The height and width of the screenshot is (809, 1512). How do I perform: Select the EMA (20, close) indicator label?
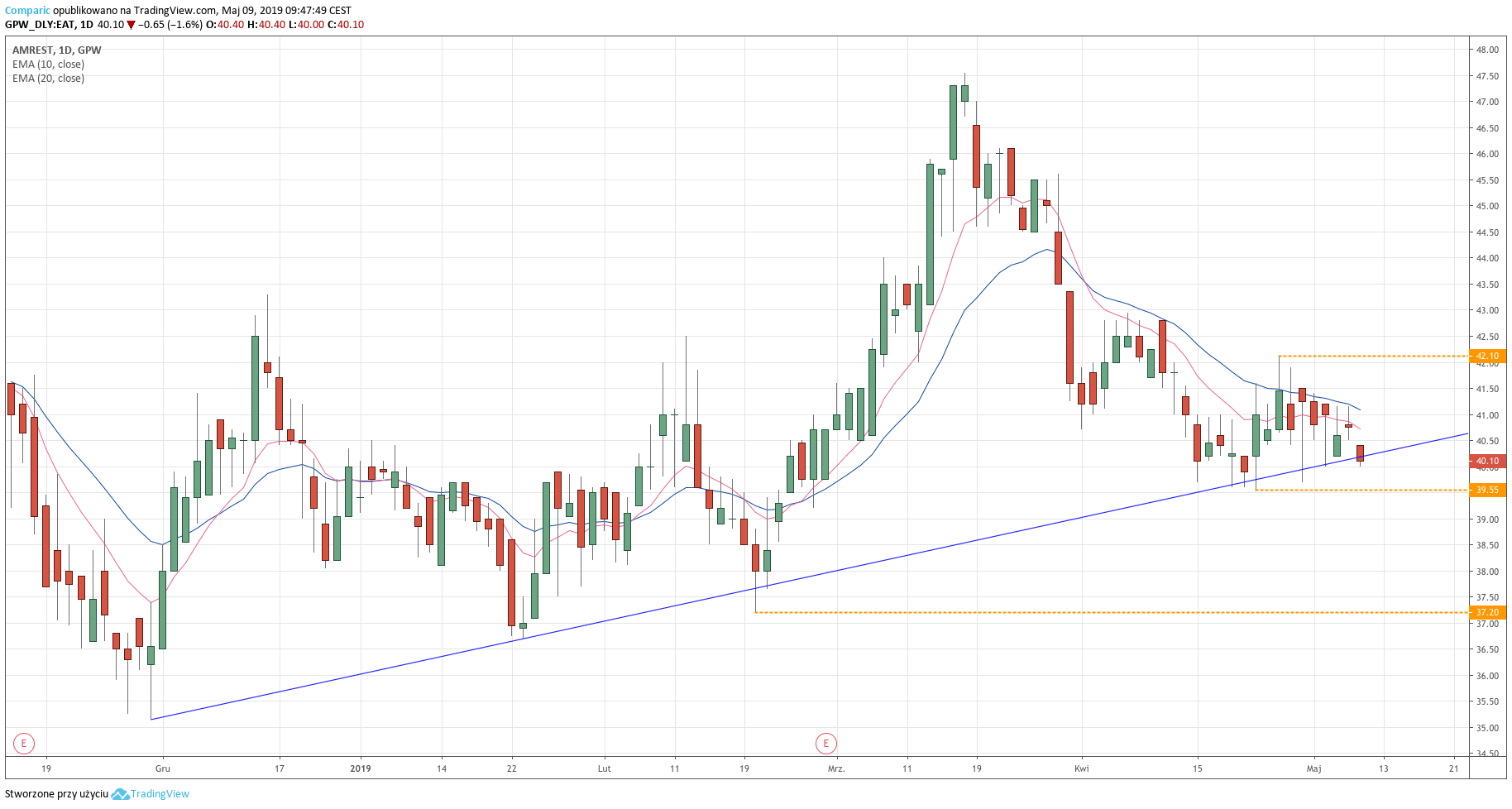pos(48,79)
